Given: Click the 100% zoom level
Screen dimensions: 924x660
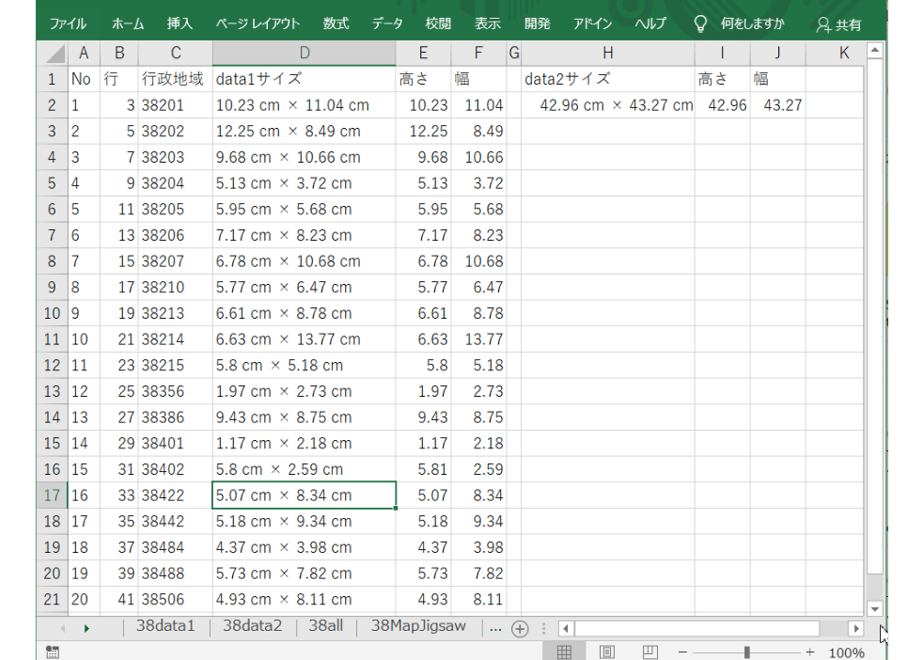Looking at the screenshot, I should 847,653.
